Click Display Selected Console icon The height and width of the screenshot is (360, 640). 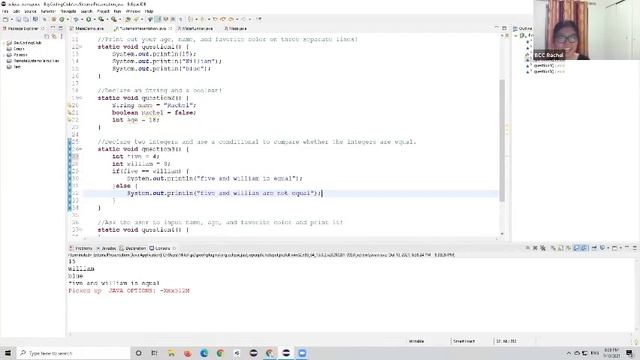coord(602,248)
